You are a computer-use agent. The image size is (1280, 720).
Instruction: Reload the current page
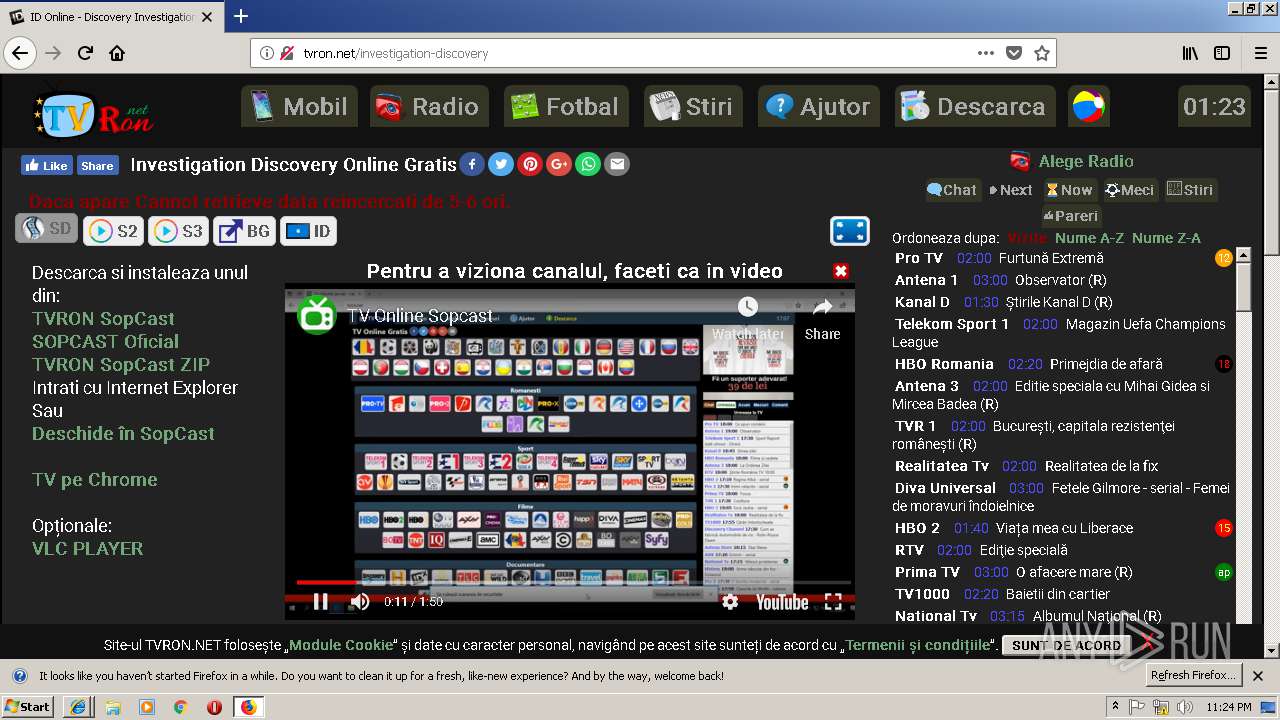[x=85, y=53]
